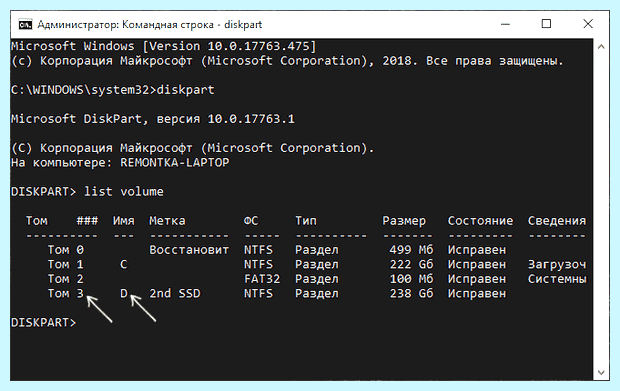Click the final empty 'DISKPART>' prompt

[43, 323]
